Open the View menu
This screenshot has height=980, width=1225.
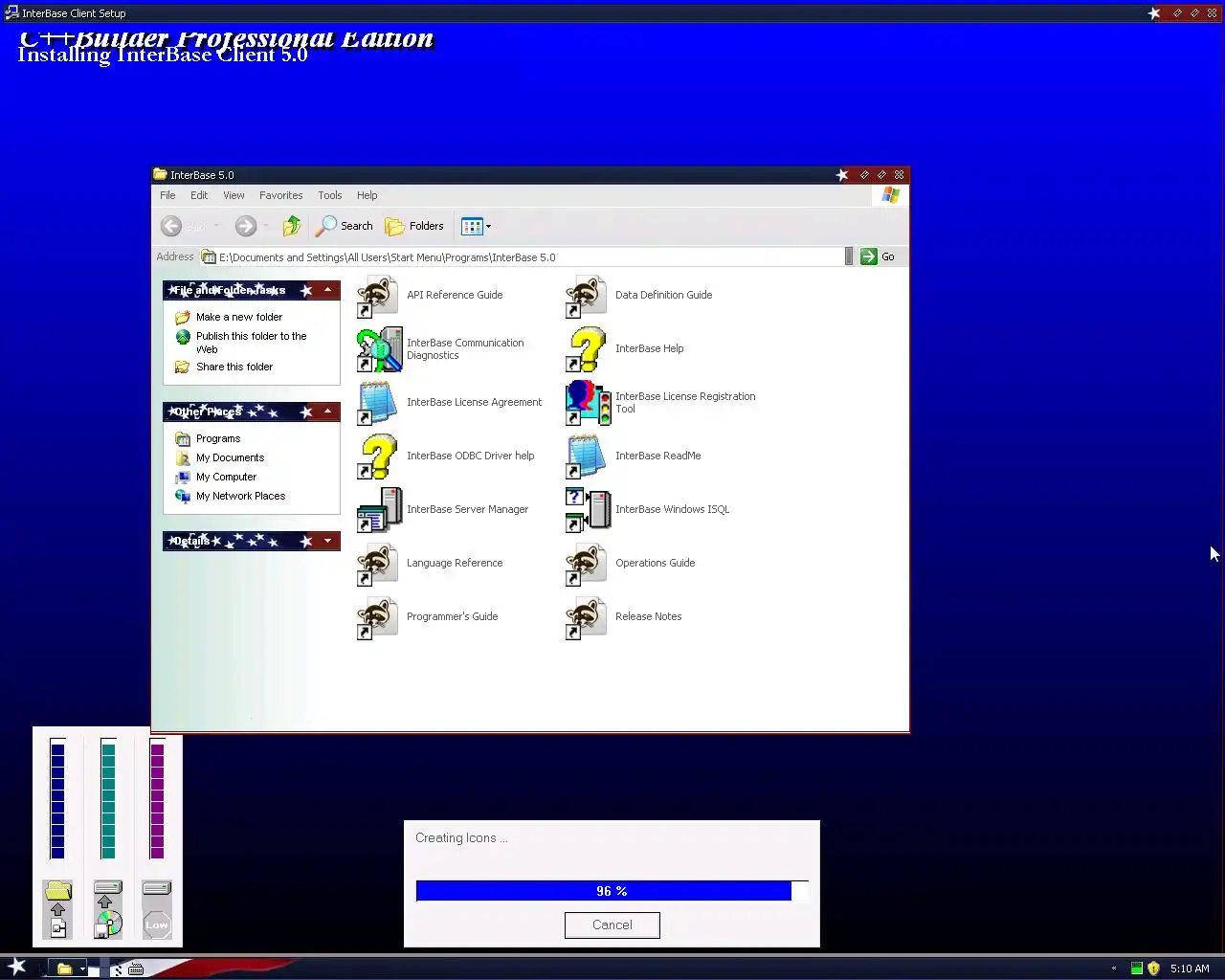coord(234,195)
